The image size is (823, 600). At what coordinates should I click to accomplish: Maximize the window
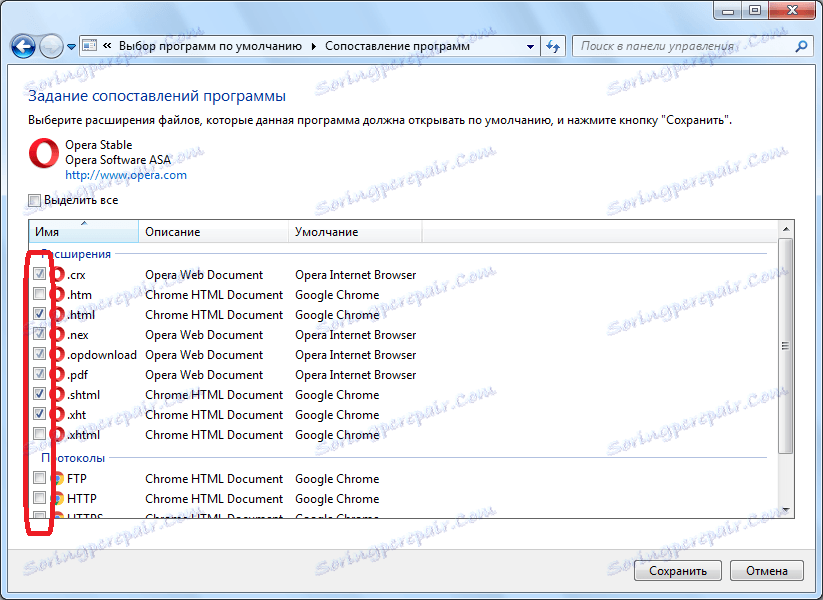click(x=755, y=10)
